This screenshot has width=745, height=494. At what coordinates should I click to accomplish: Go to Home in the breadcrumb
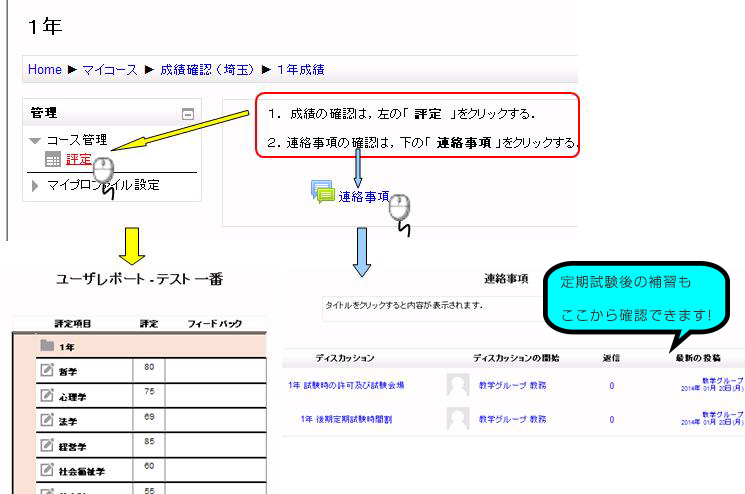tap(44, 70)
